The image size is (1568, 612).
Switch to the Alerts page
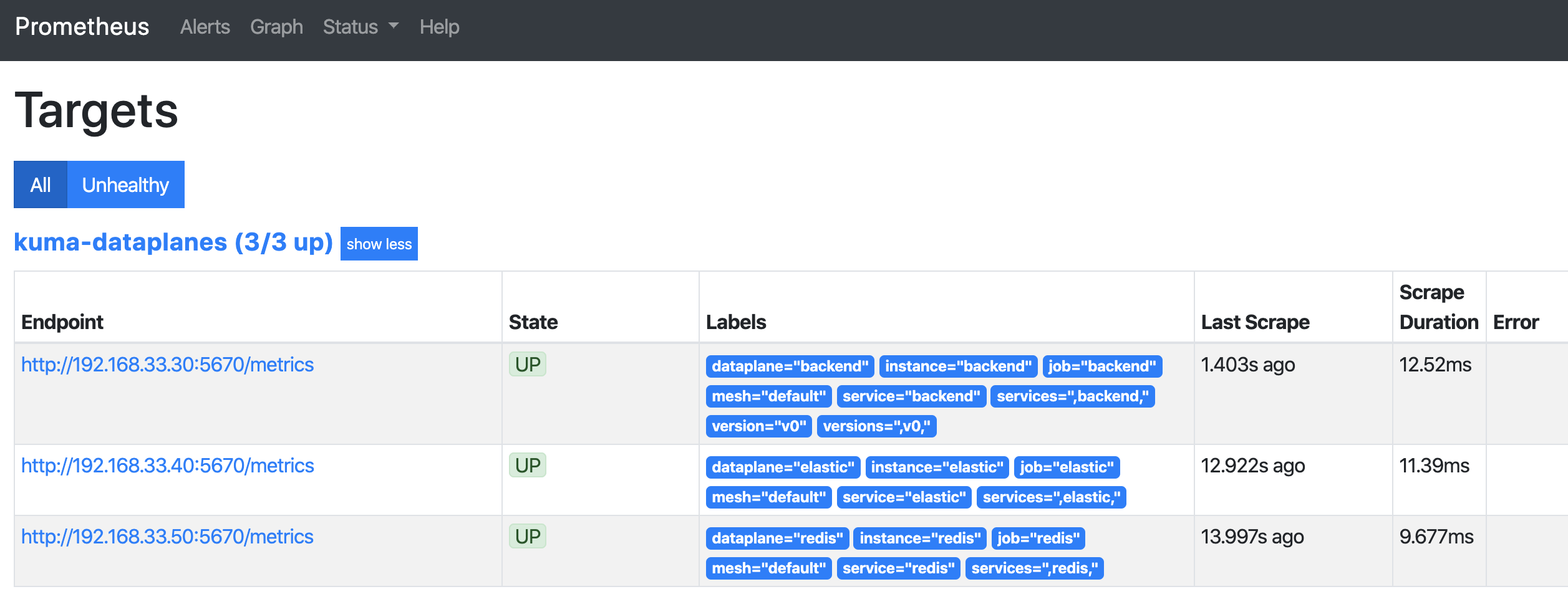tap(205, 27)
